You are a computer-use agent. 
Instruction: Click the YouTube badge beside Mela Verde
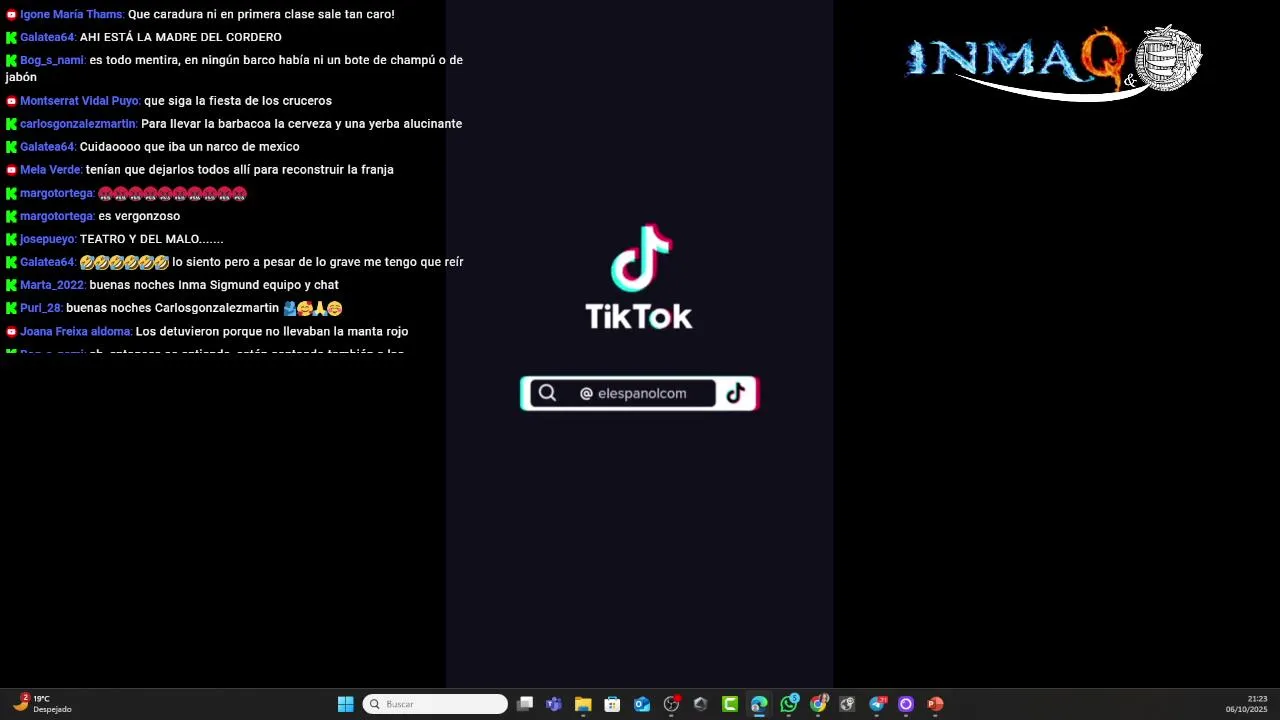pyautogui.click(x=11, y=170)
